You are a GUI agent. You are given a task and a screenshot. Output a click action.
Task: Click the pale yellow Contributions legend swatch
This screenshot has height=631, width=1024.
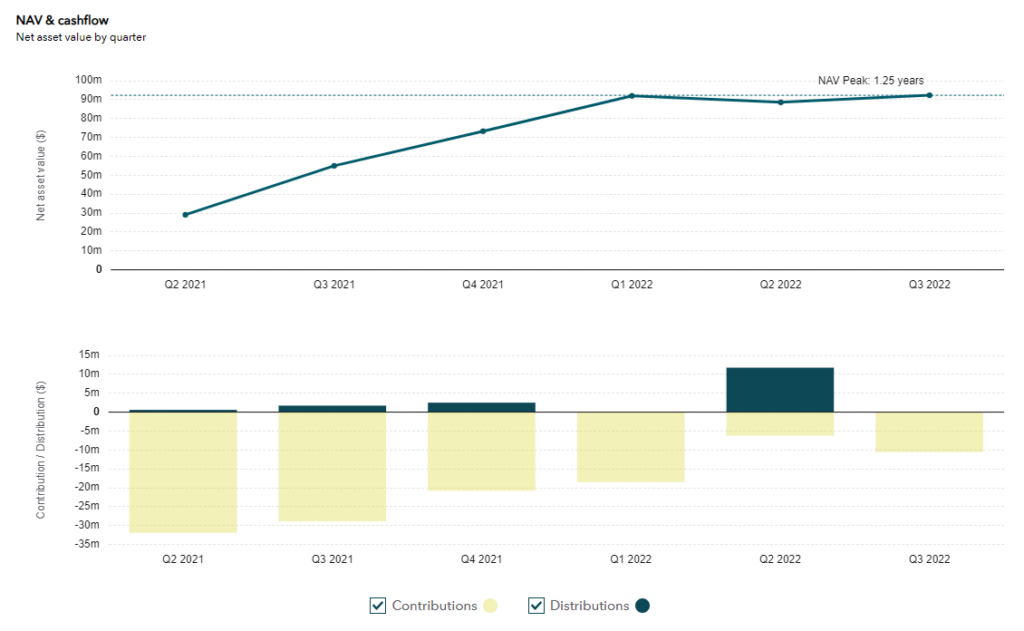click(x=491, y=605)
